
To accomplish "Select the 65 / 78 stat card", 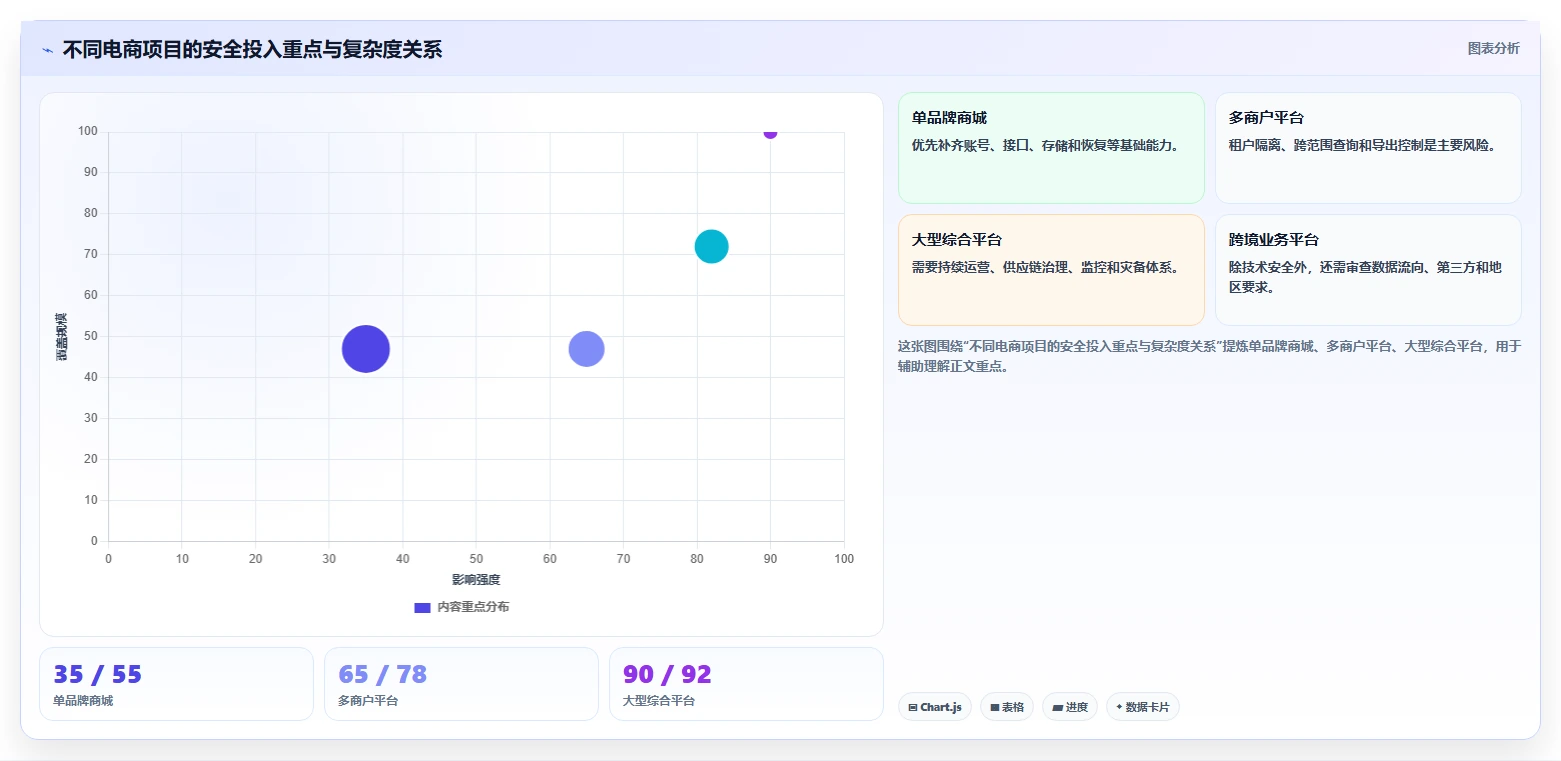I will [461, 684].
